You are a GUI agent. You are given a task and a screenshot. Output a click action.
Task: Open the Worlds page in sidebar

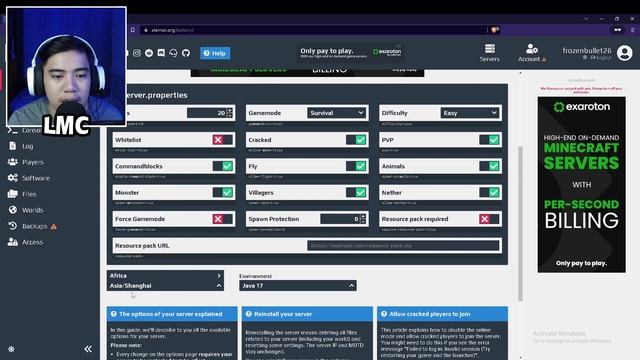click(33, 210)
